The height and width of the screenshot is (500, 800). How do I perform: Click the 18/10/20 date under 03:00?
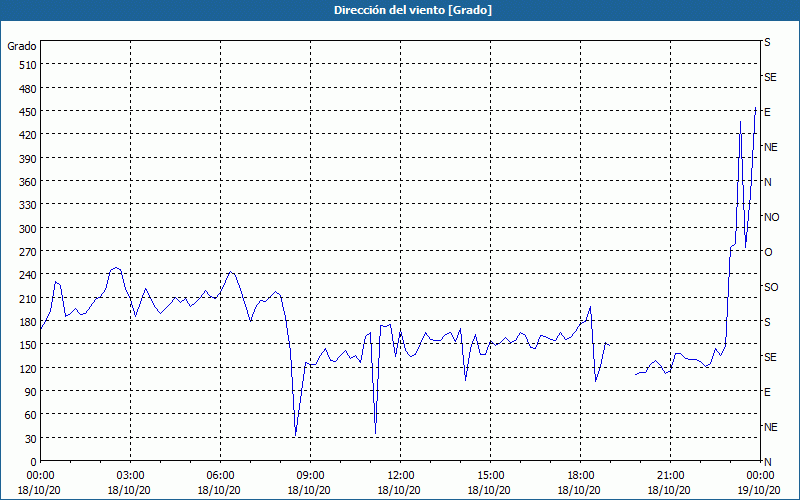(131, 490)
